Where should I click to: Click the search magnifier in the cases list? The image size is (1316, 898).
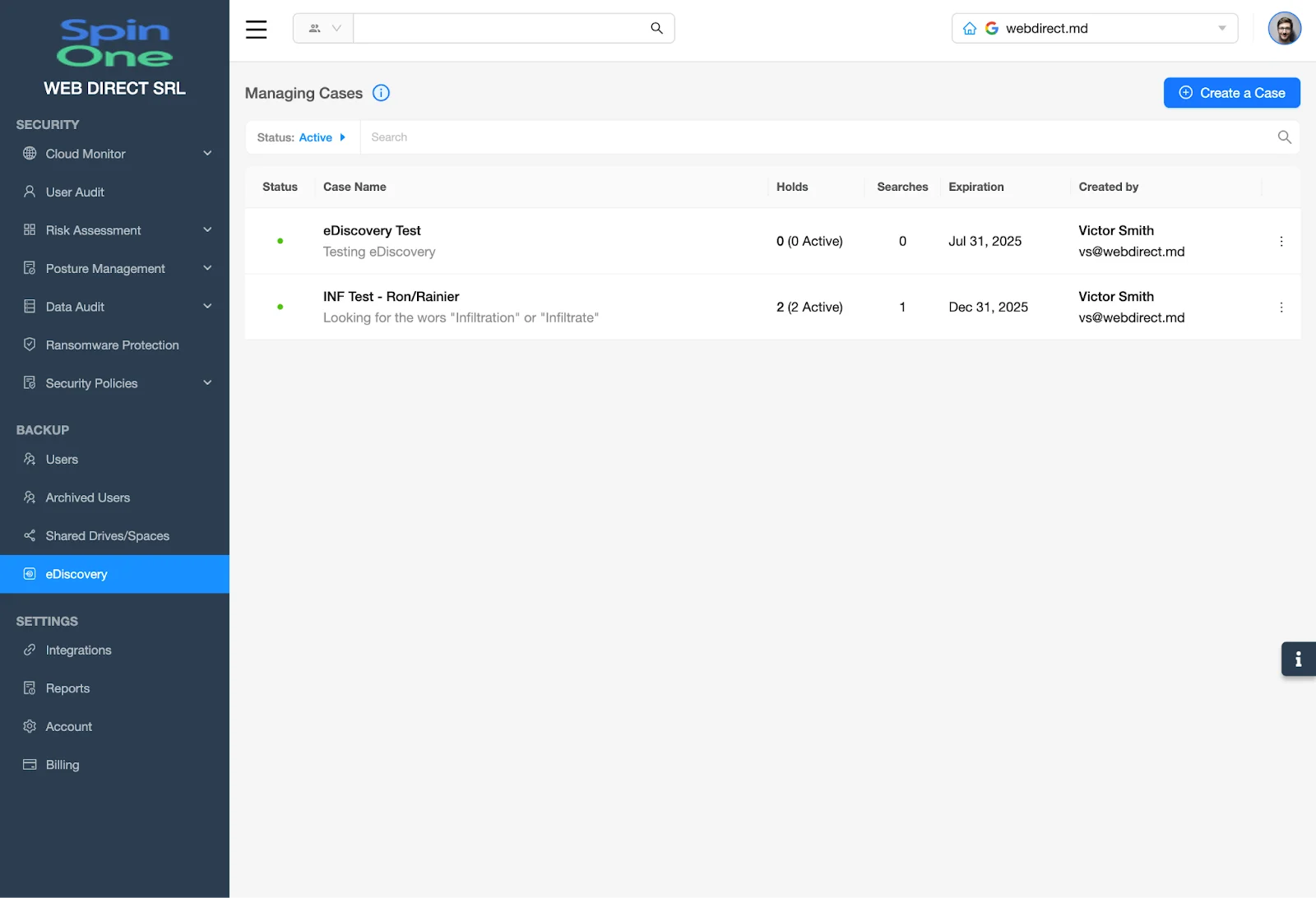1283,137
